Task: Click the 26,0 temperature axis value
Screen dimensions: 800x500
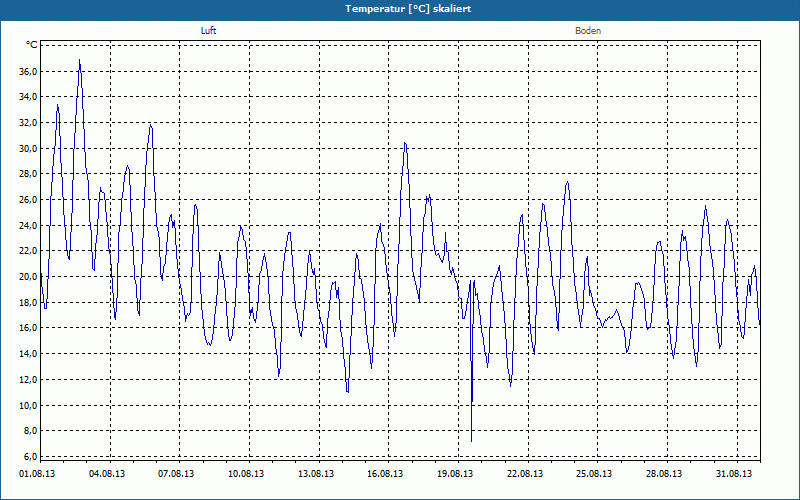Action: 29,199
